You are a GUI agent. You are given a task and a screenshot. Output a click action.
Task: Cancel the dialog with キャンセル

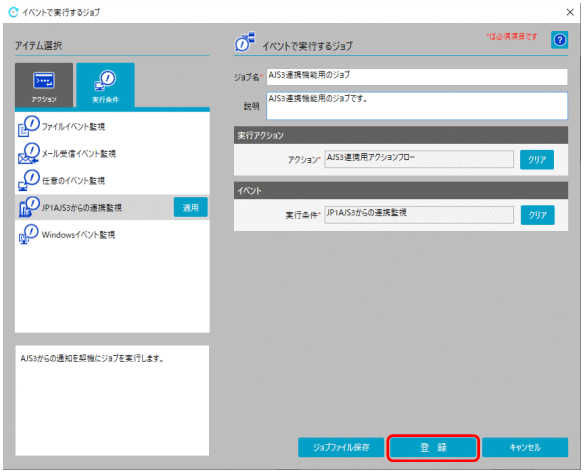[525, 447]
